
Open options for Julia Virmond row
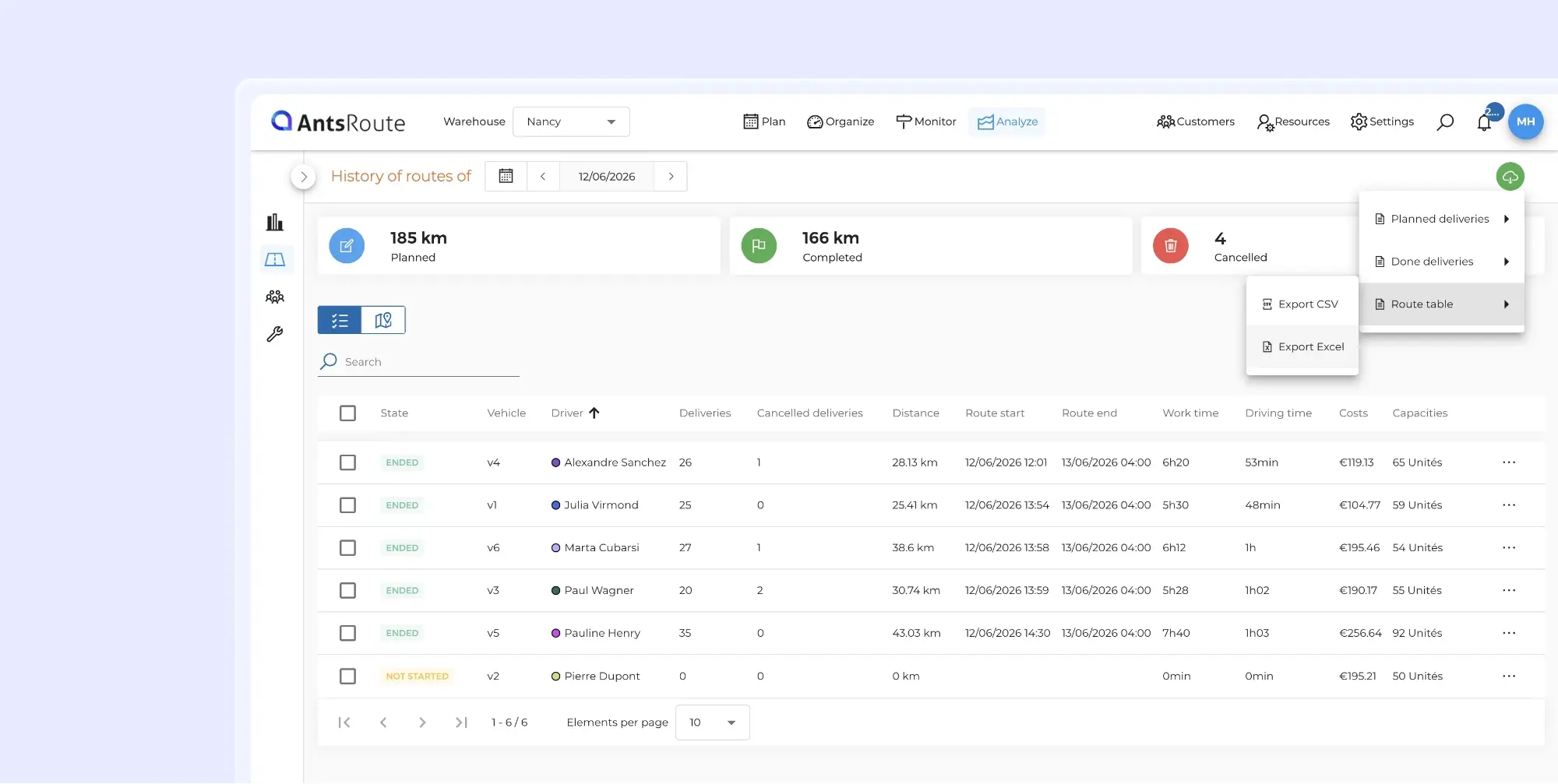(x=1509, y=505)
